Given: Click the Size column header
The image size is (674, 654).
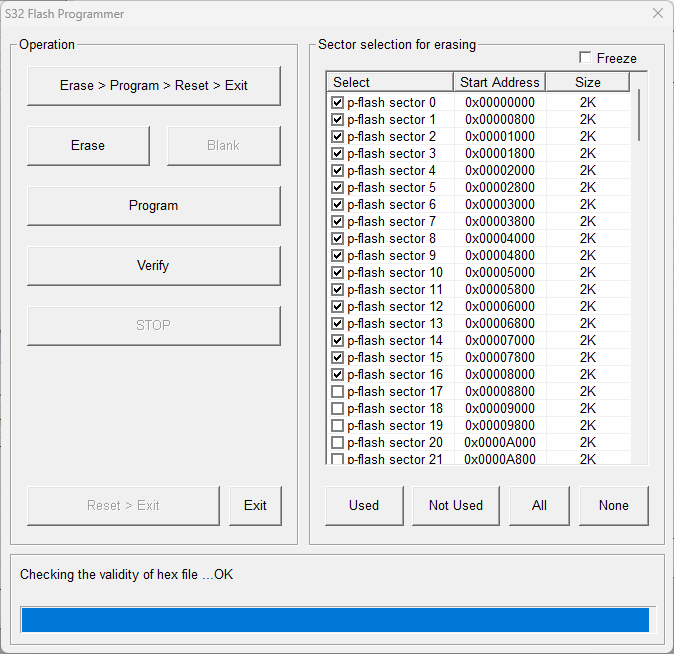Looking at the screenshot, I should pos(587,82).
